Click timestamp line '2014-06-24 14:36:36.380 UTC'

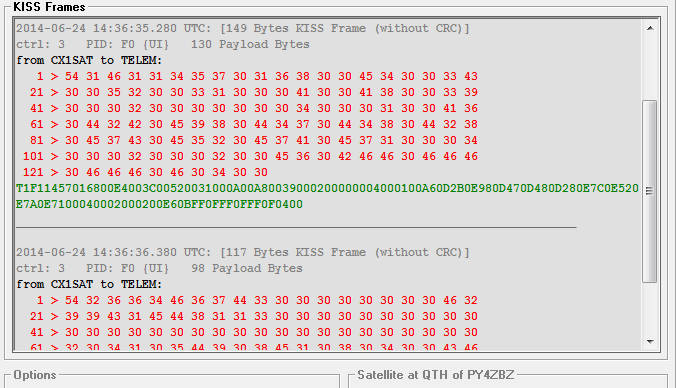[243, 252]
